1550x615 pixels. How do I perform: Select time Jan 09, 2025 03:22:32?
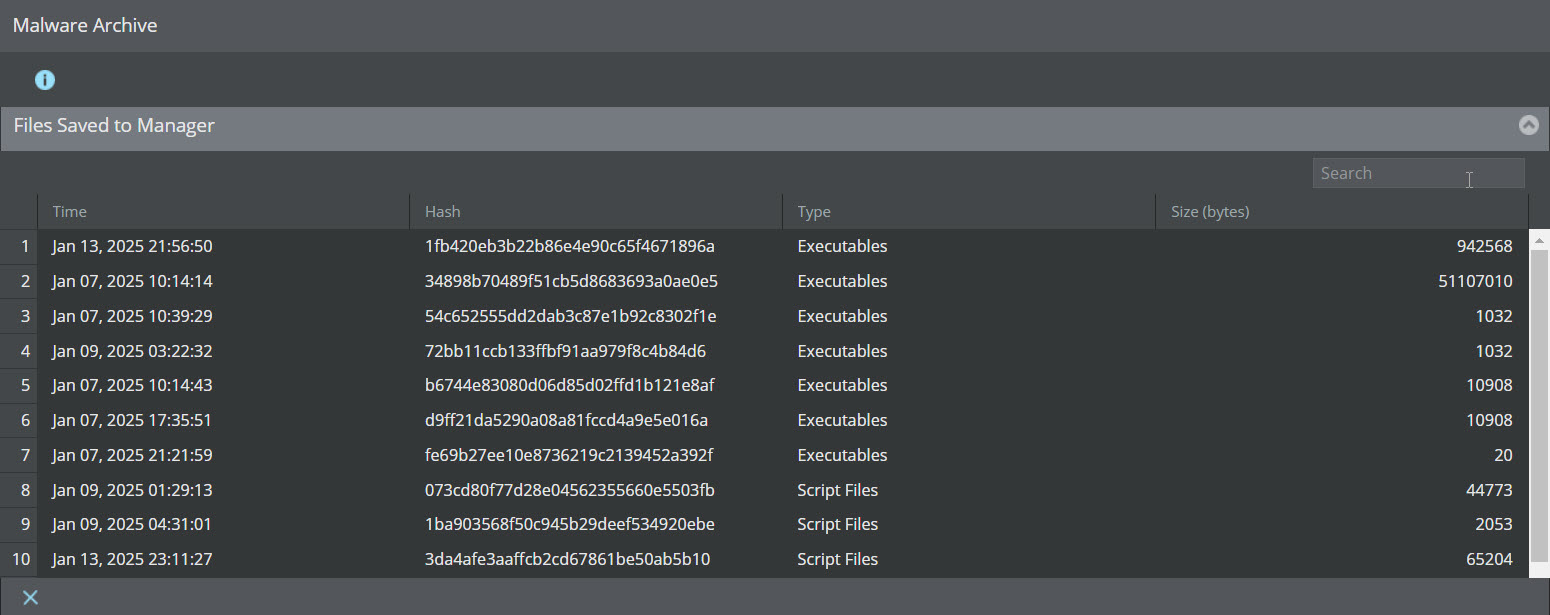[132, 351]
